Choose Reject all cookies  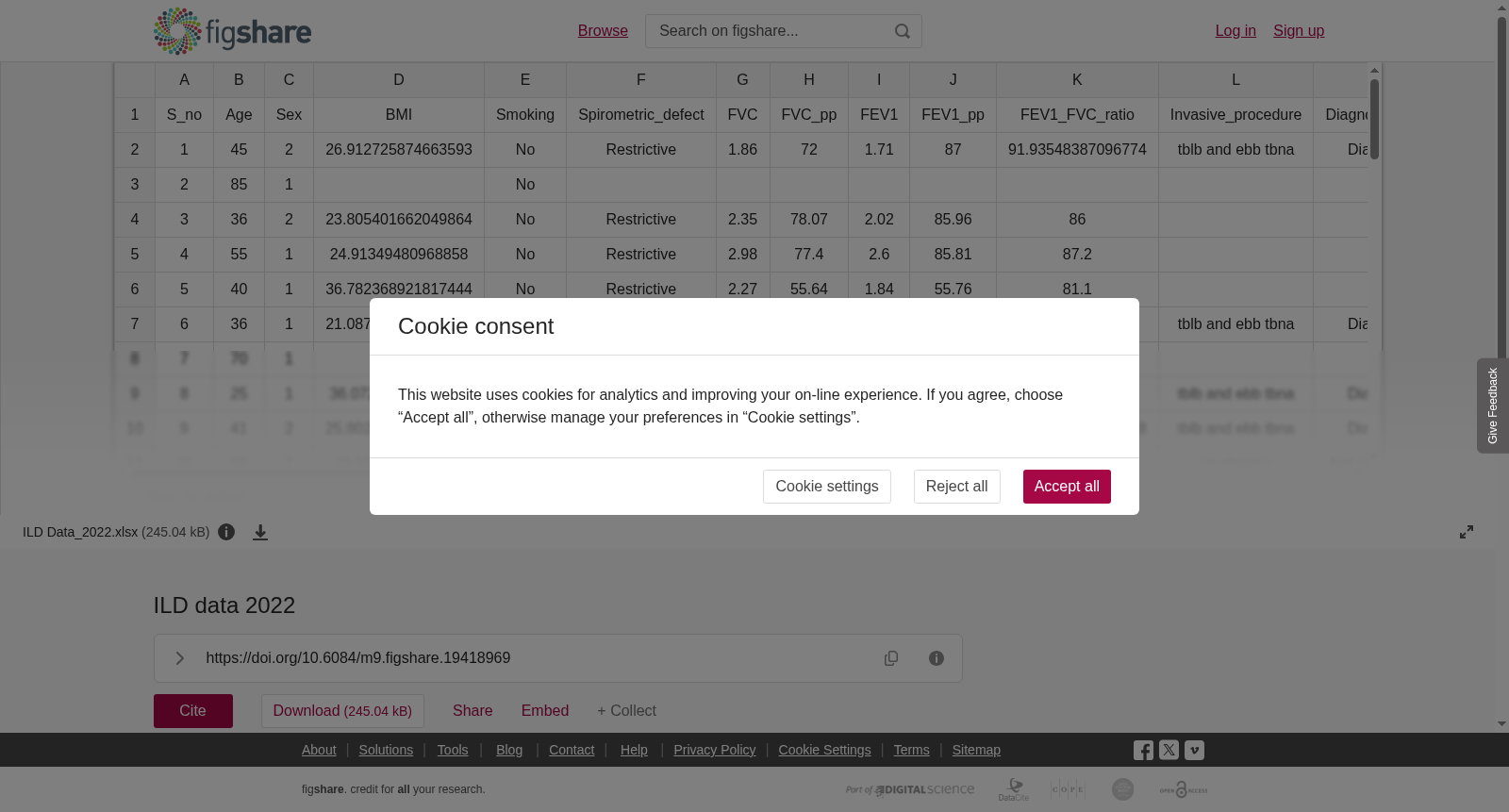(957, 487)
